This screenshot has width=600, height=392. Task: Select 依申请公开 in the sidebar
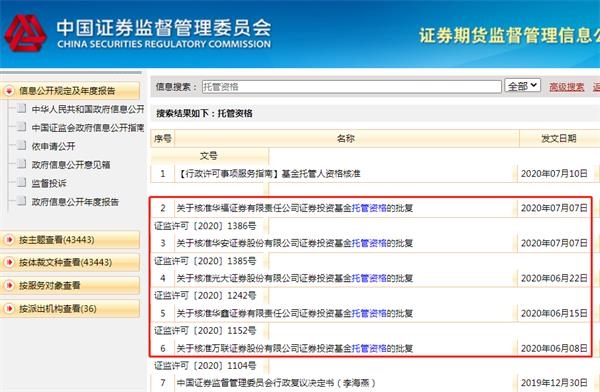[x=54, y=146]
